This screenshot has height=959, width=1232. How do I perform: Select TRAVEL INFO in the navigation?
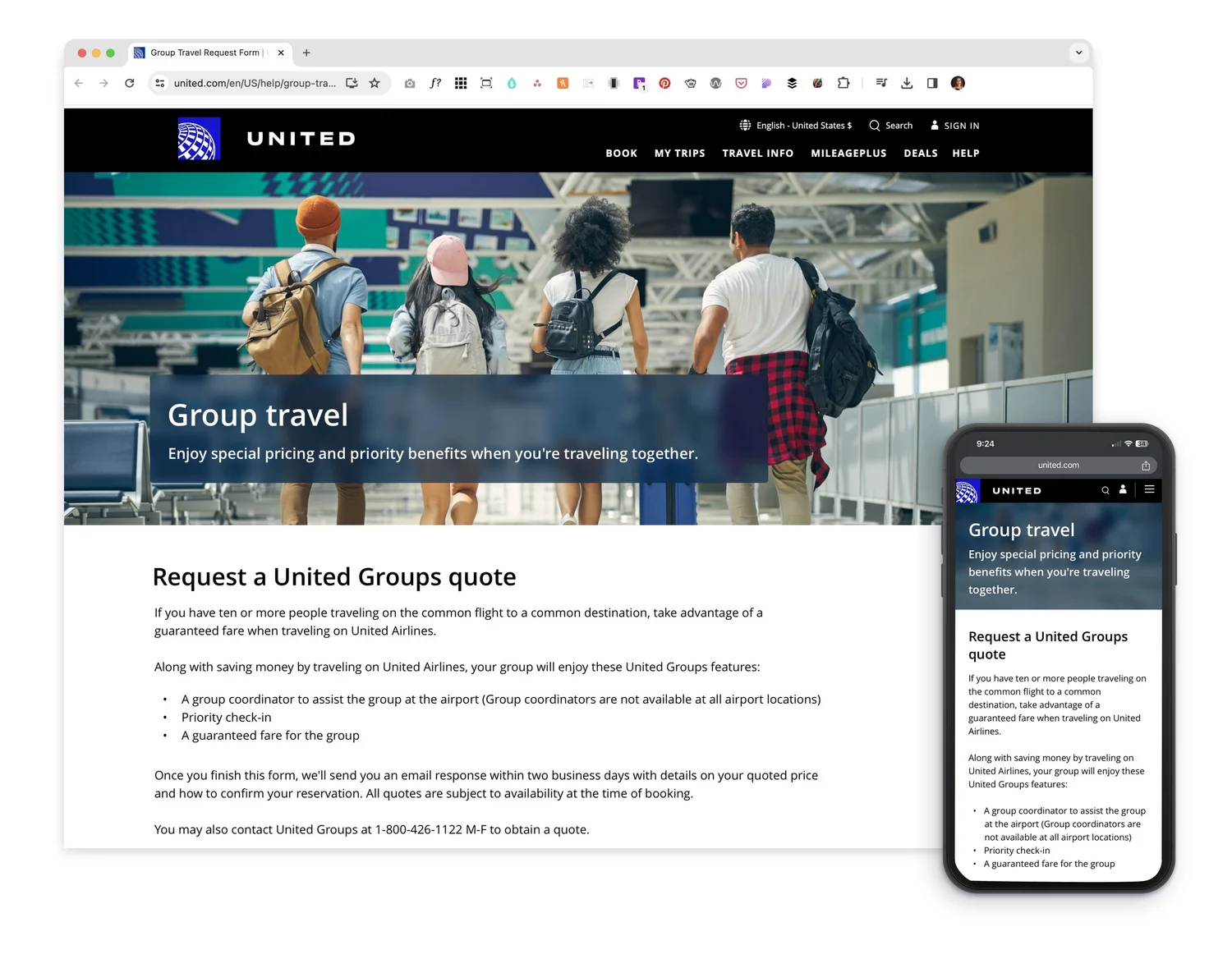click(757, 153)
